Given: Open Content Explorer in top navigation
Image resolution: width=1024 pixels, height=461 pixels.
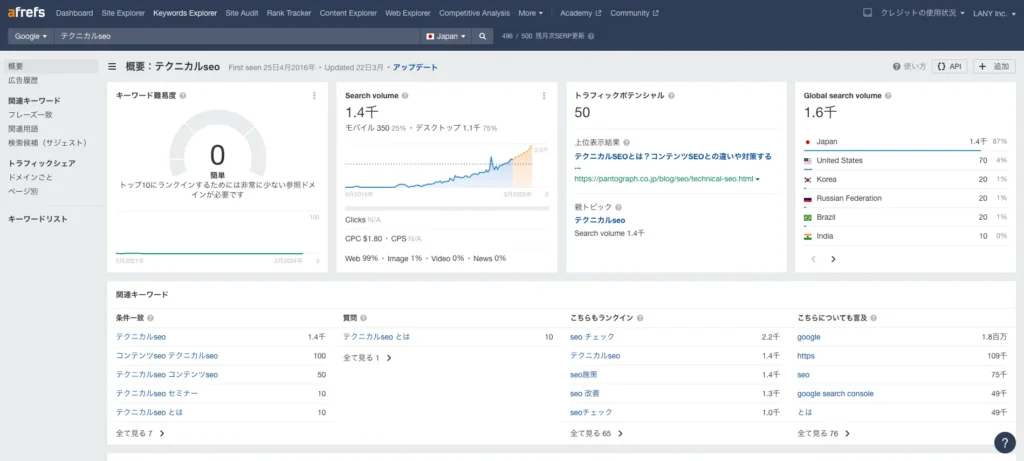Looking at the screenshot, I should 348,13.
